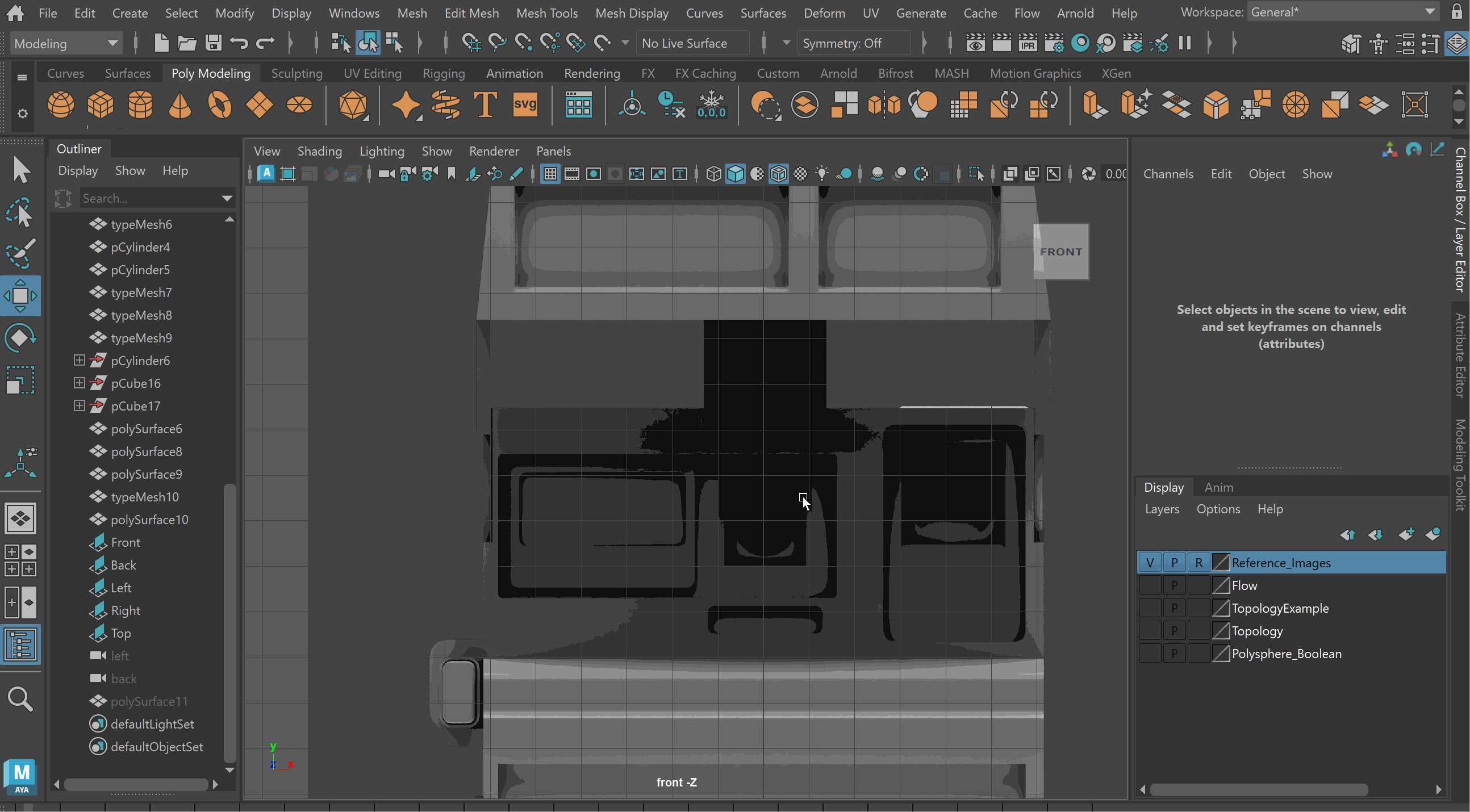Expand the pCylinder6 node in Outliner
The height and width of the screenshot is (812, 1470).
(80, 360)
